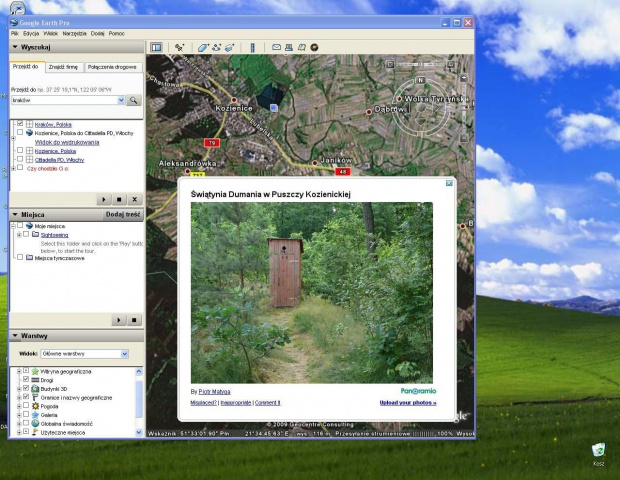Click the Upload your photos link
Image resolution: width=620 pixels, height=480 pixels.
tap(408, 403)
